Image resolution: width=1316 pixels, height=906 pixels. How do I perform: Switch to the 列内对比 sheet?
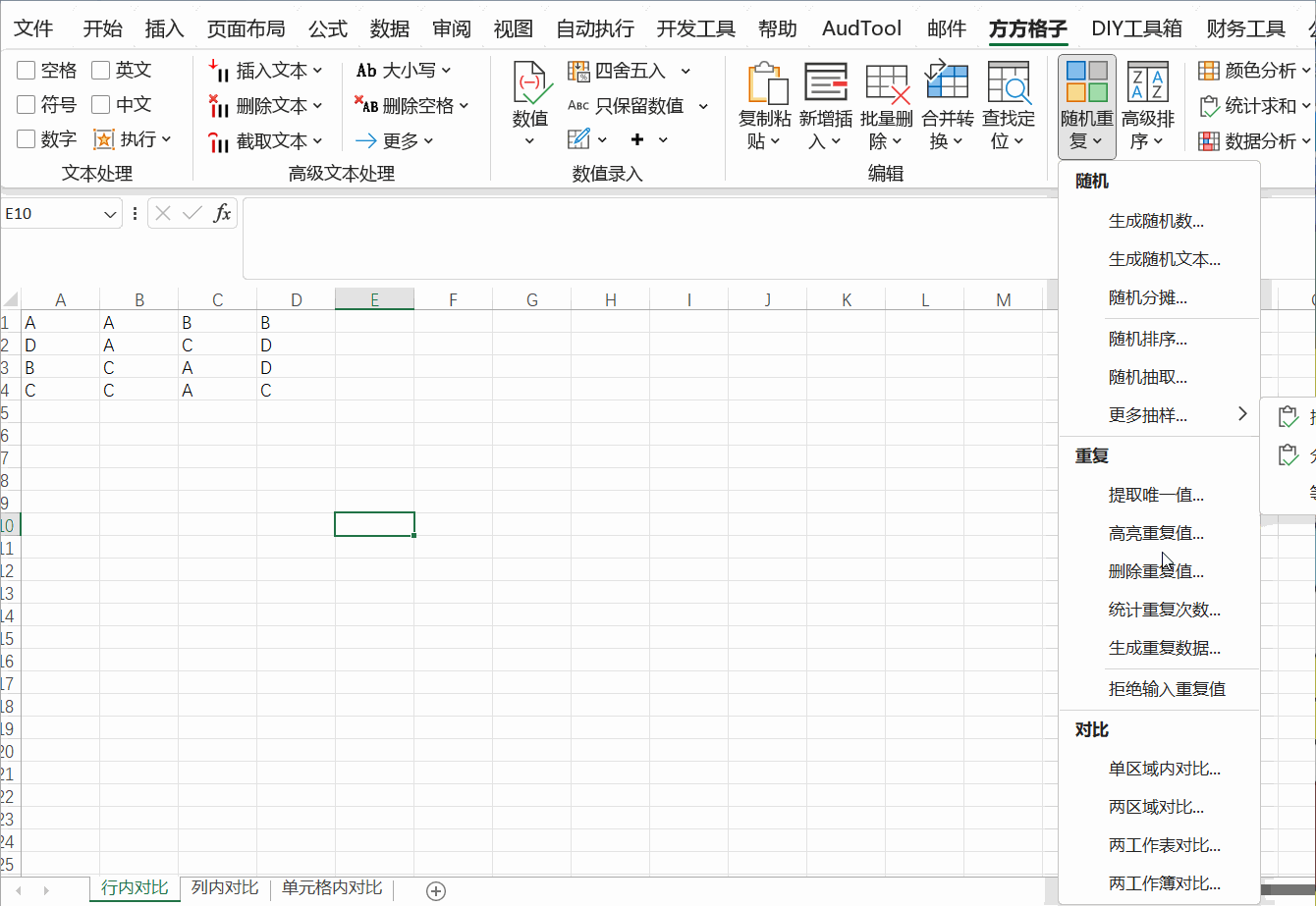[224, 886]
